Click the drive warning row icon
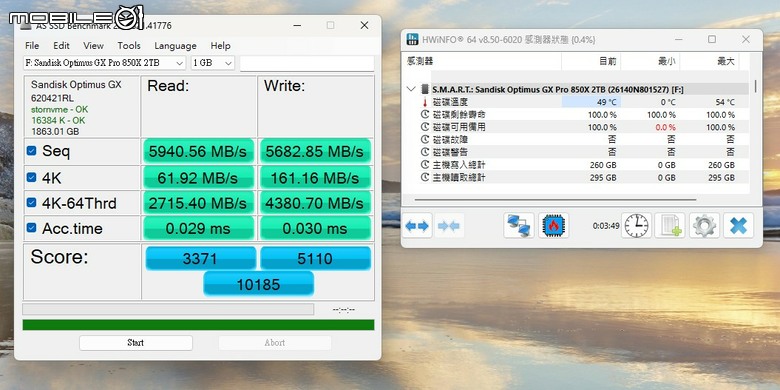Screen dimensions: 780x390 pos(425,152)
